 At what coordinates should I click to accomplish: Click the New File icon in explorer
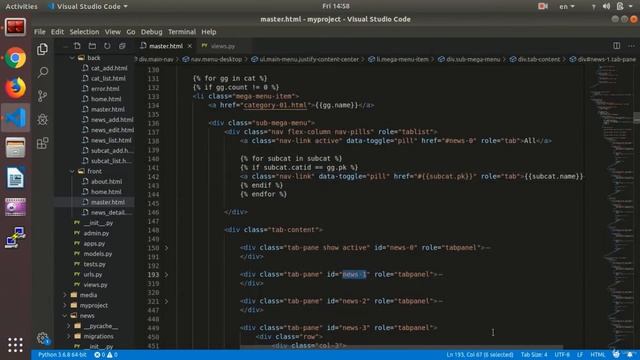click(x=77, y=46)
